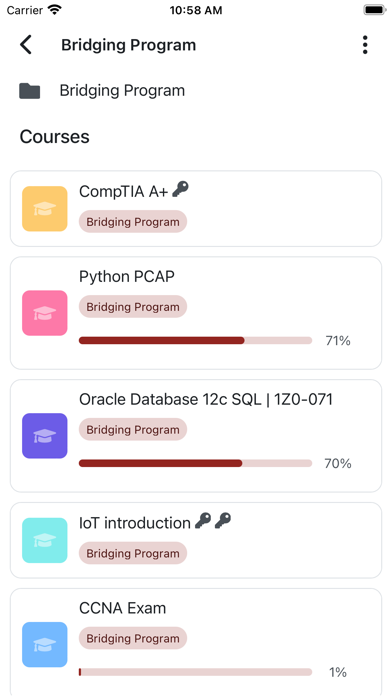Click the Oracle Database 70% progress bar
392x696 pixels.
coord(195,463)
